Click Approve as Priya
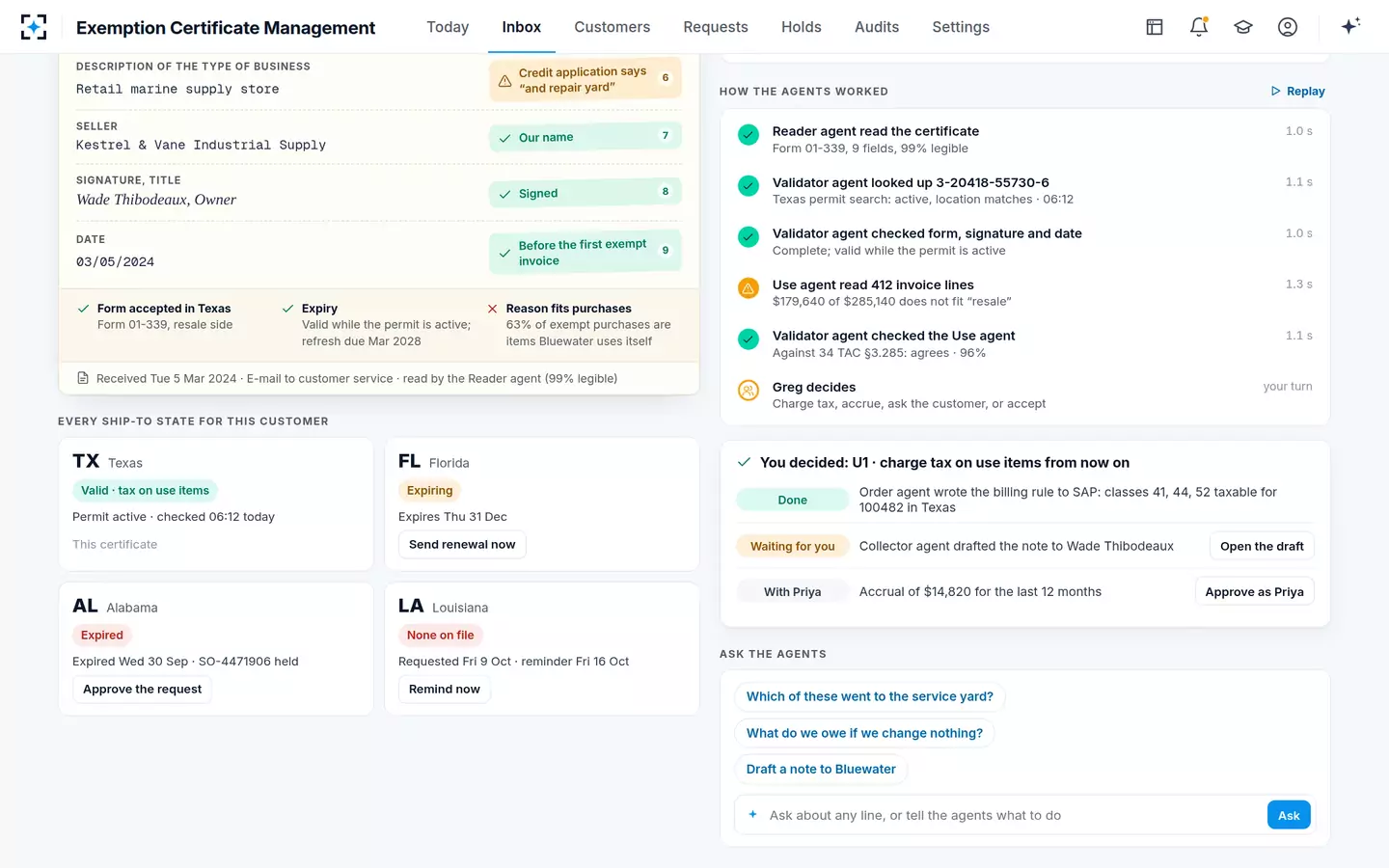This screenshot has width=1389, height=868. [1254, 592]
